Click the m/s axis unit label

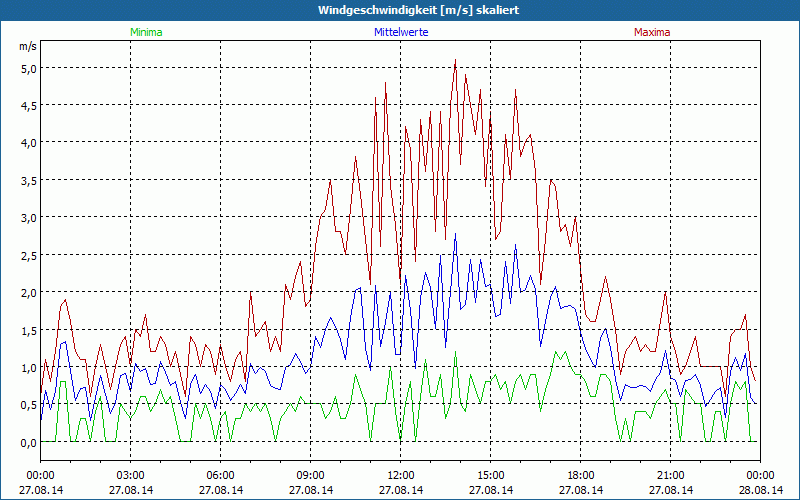28,46
